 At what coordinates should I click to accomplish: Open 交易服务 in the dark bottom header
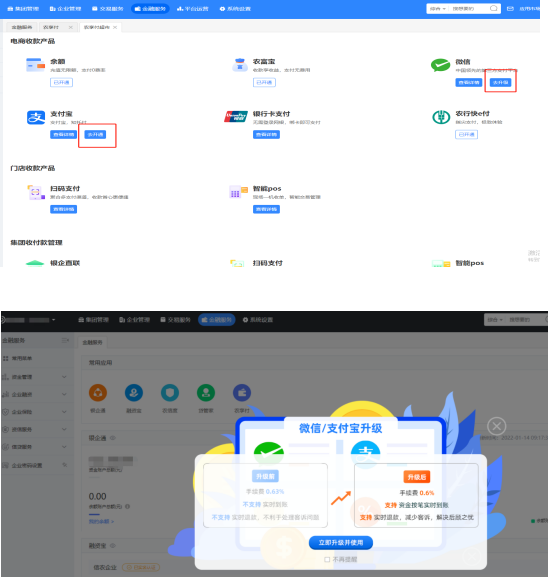[176, 320]
